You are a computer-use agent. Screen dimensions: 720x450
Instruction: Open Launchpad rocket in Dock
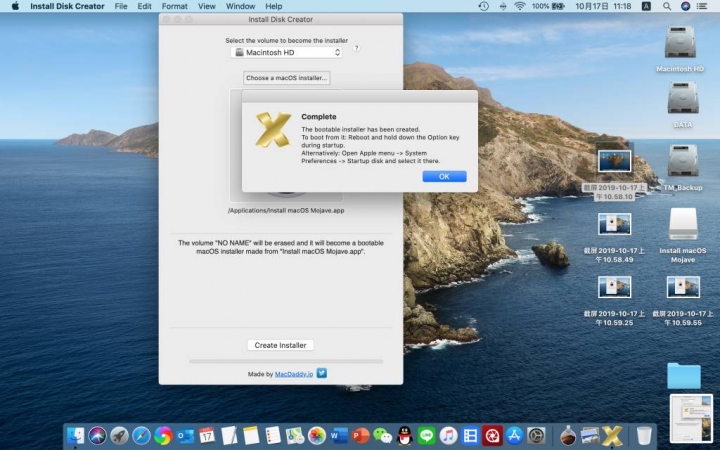click(x=119, y=435)
